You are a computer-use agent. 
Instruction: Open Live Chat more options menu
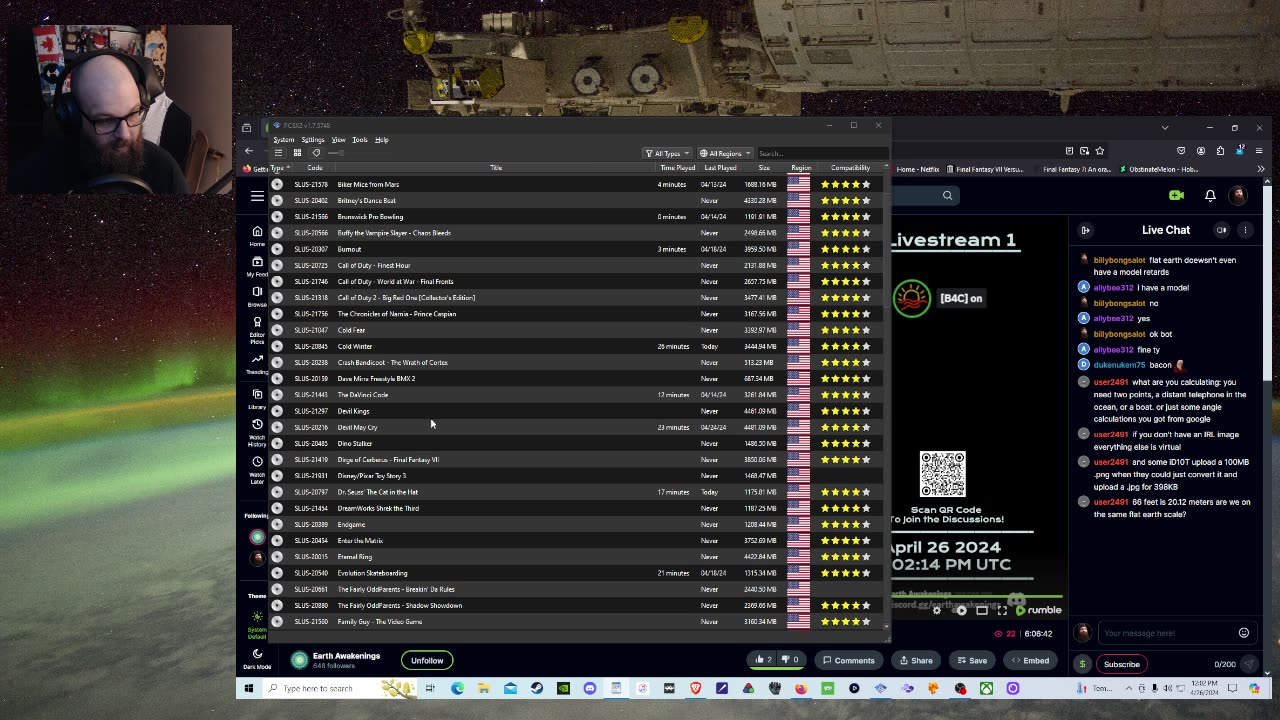click(x=1245, y=230)
